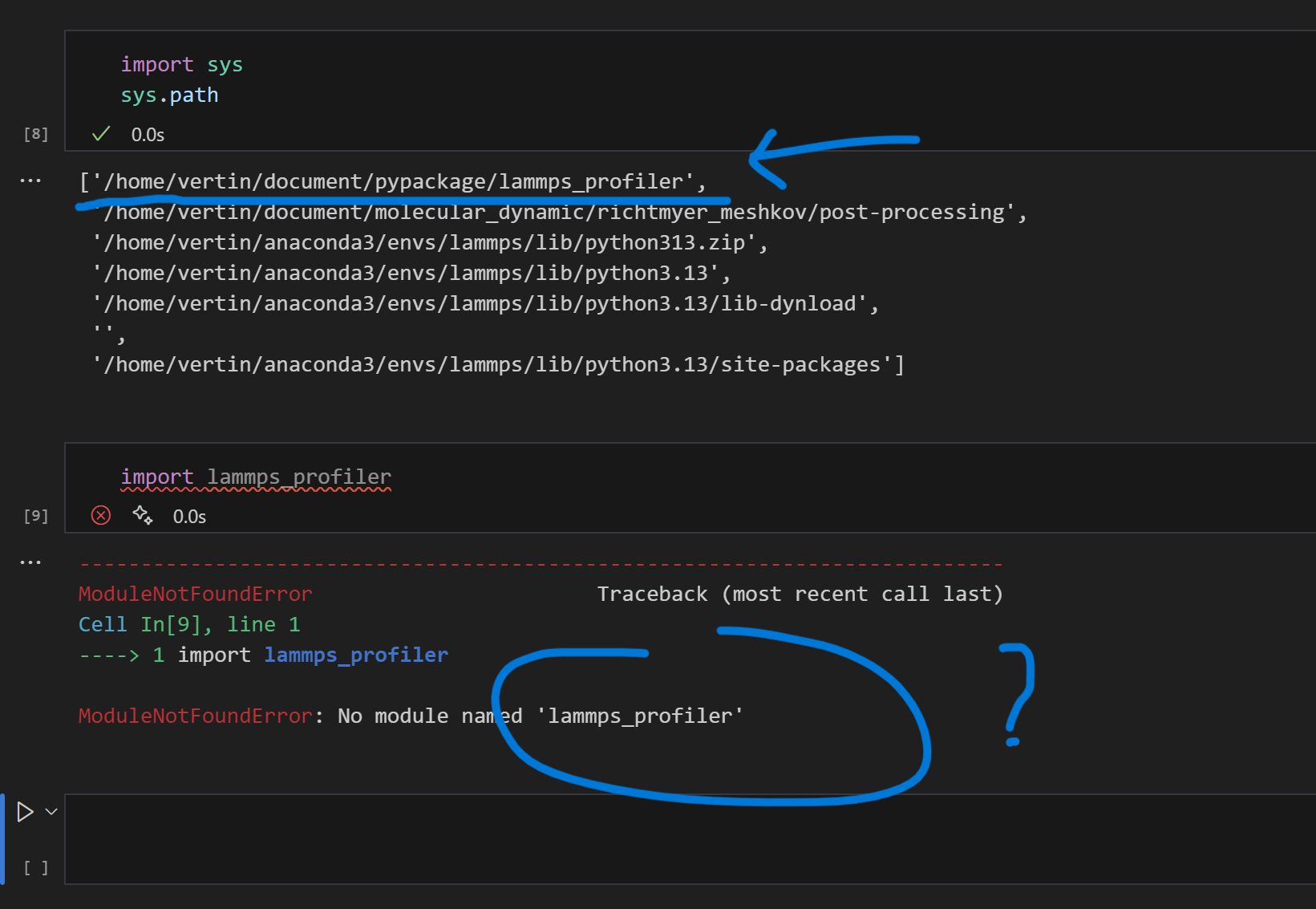Click the green success checkmark of cell 8
The width and height of the screenshot is (1316, 909).
pyautogui.click(x=101, y=134)
